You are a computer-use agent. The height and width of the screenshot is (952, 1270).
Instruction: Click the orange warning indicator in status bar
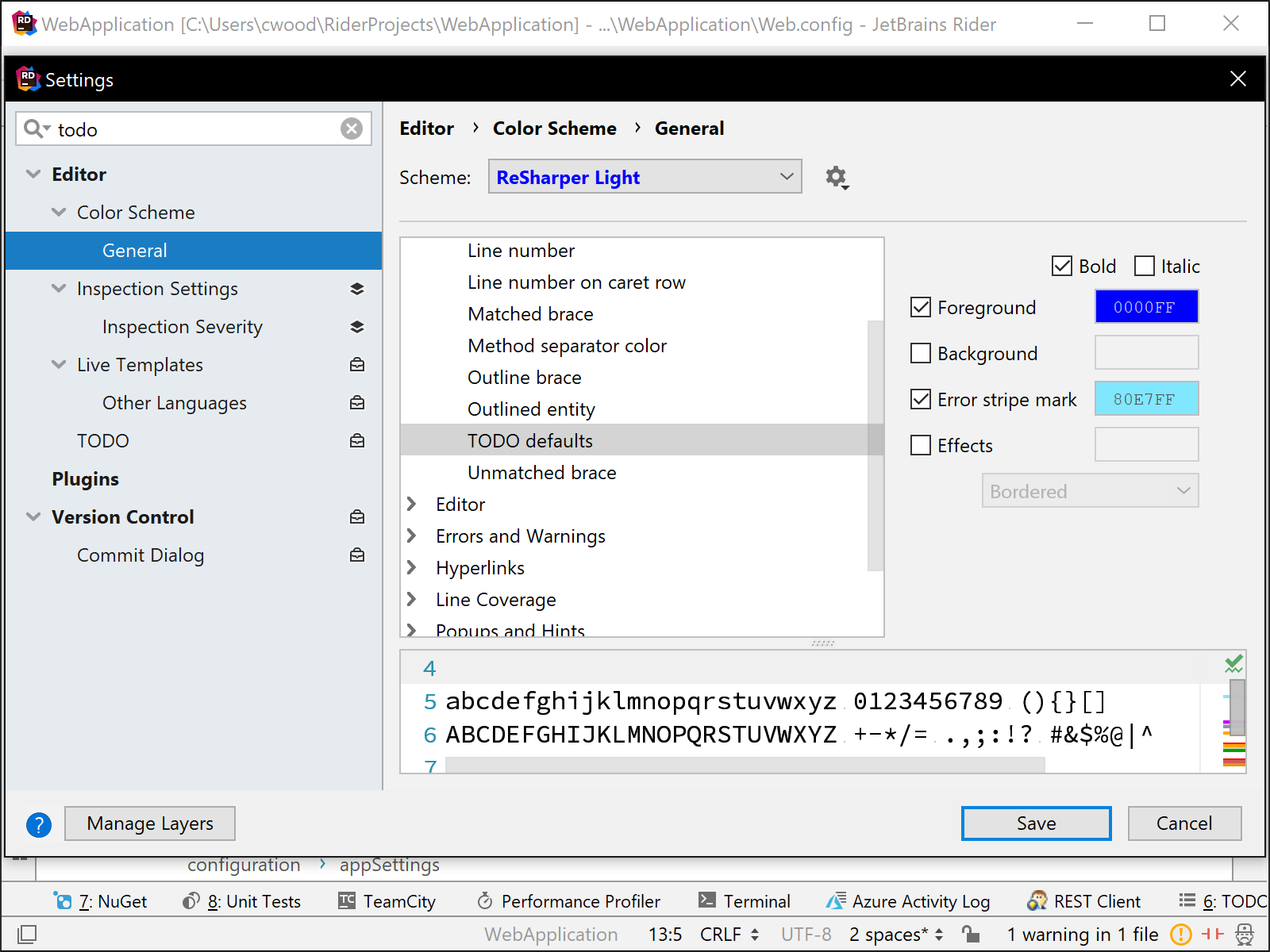1181,935
